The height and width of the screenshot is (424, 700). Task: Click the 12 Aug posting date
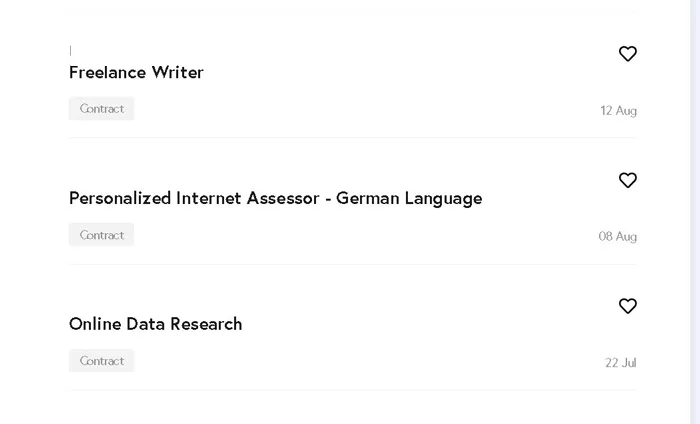(x=618, y=111)
